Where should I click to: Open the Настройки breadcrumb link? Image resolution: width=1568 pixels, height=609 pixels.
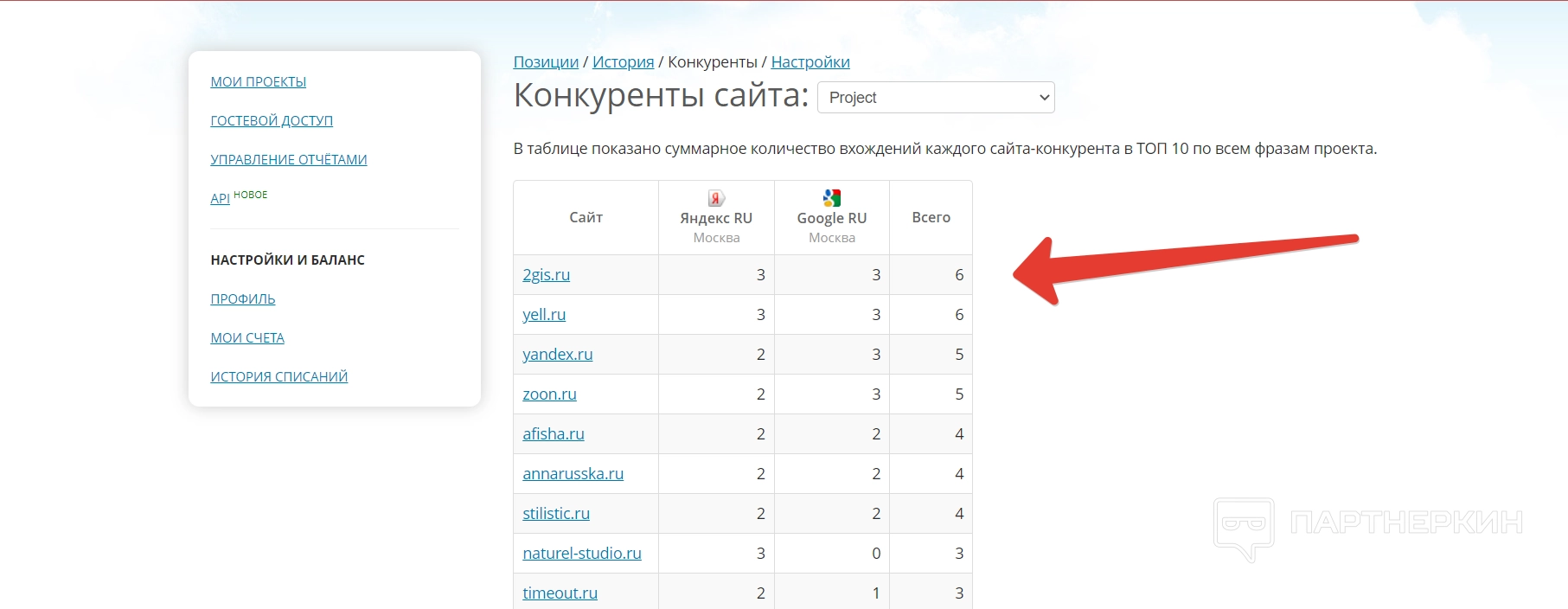(810, 62)
